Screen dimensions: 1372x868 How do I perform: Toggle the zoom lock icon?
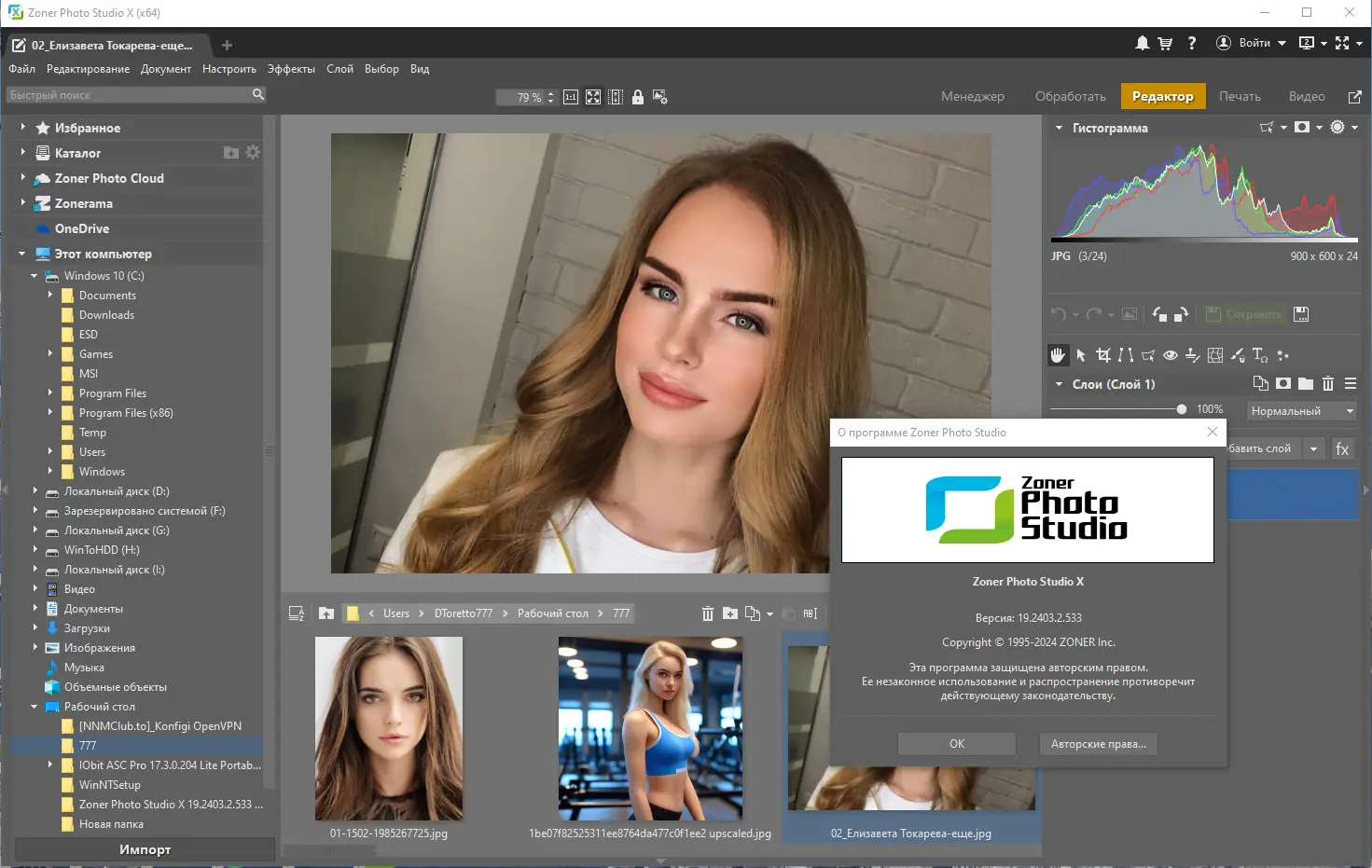(x=638, y=97)
